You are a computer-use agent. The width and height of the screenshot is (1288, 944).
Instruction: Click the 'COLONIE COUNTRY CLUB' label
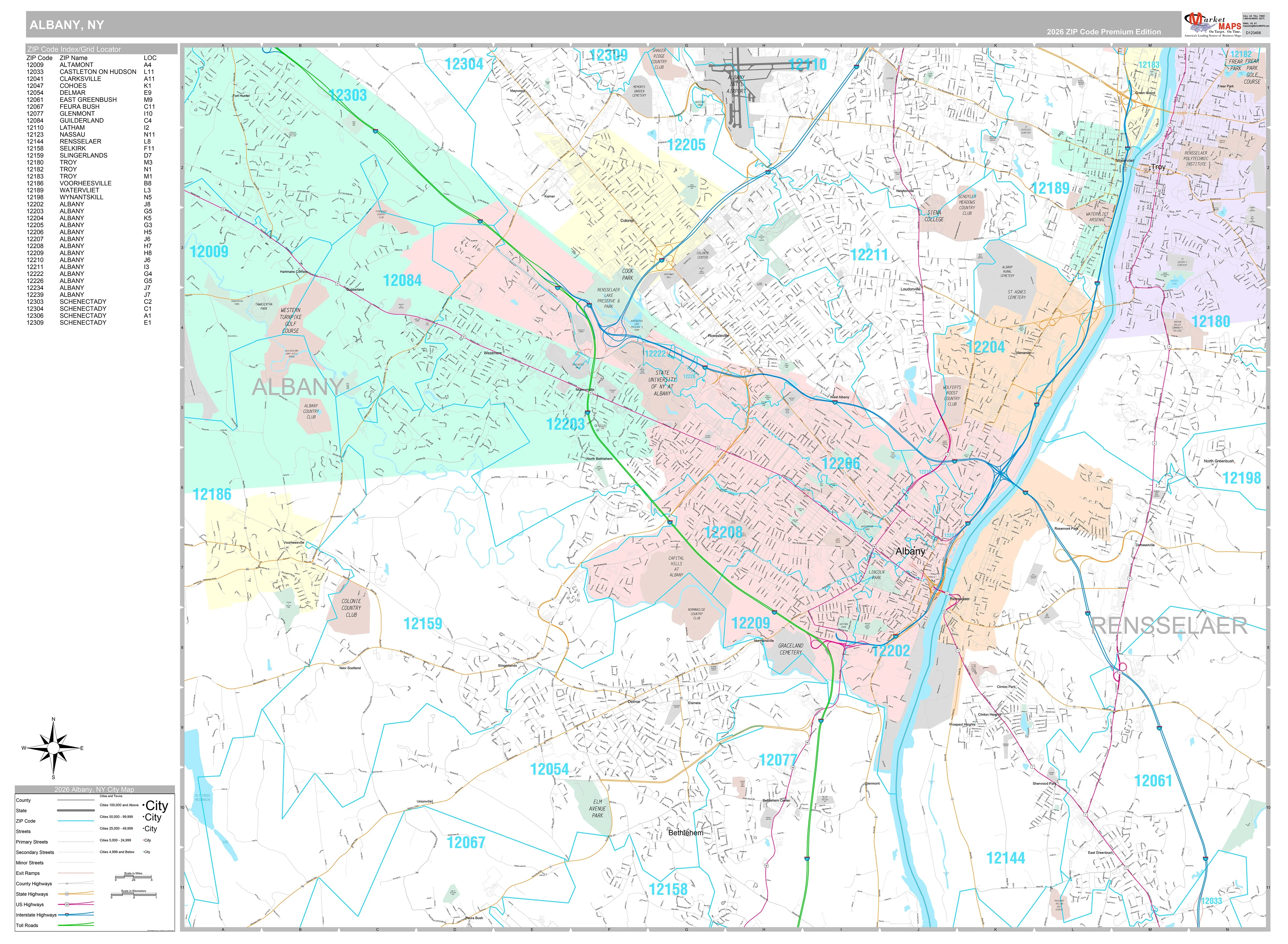click(x=351, y=608)
